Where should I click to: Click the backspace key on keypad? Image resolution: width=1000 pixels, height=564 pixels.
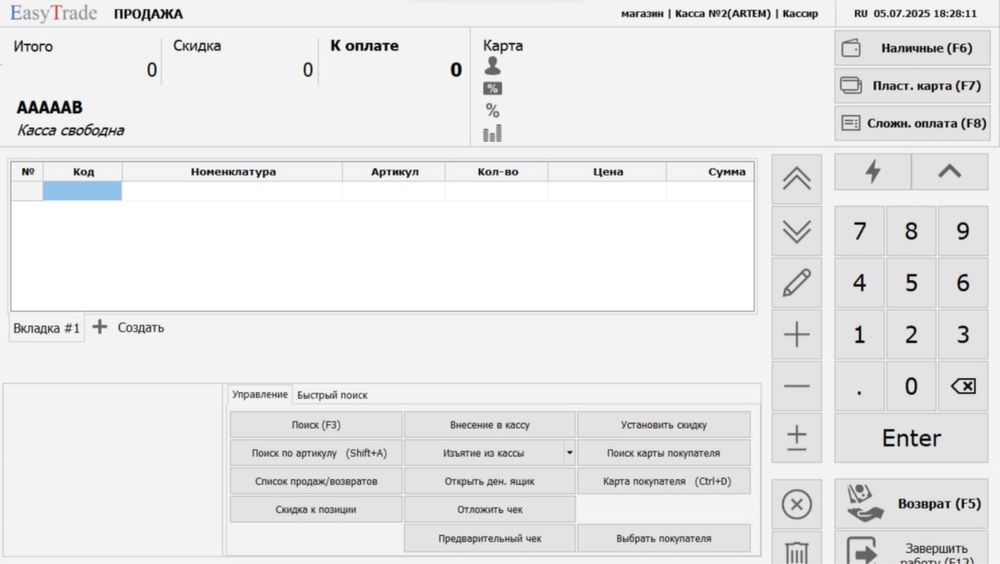[x=963, y=386]
